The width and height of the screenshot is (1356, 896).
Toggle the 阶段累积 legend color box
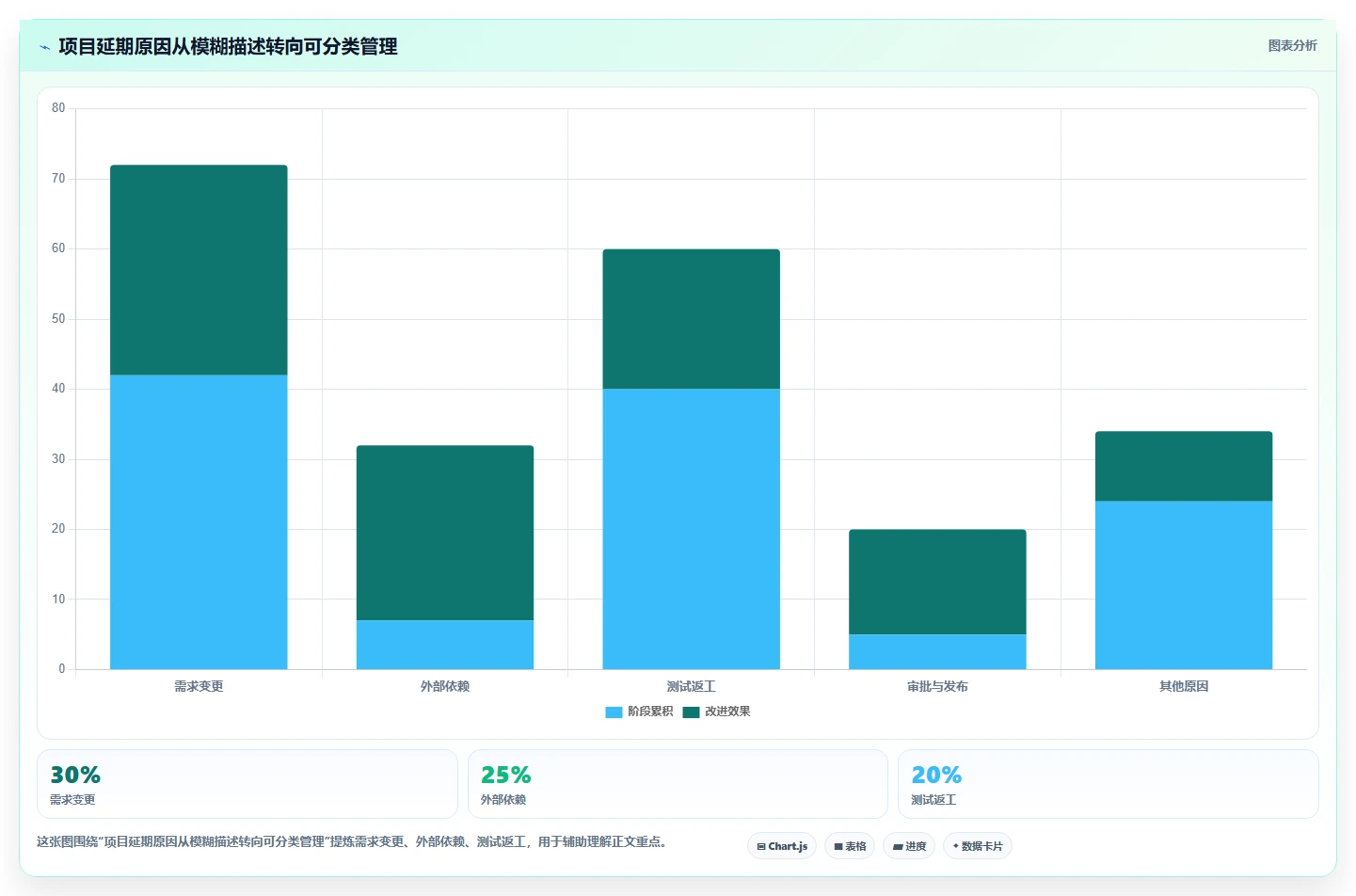pos(614,712)
